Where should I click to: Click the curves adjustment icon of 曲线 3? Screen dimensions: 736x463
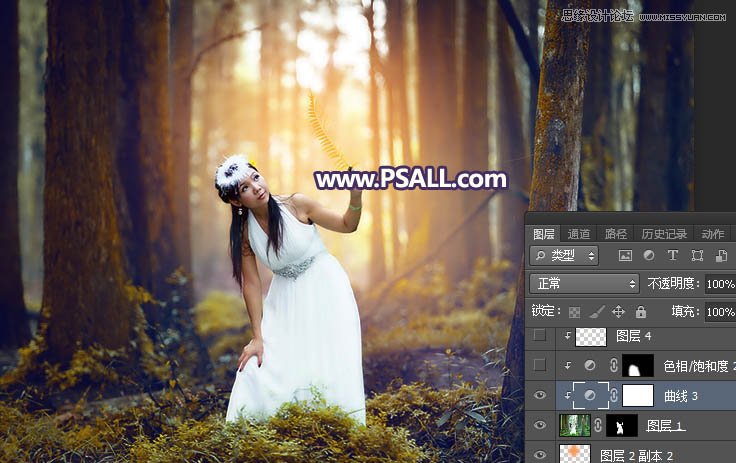pyautogui.click(x=590, y=395)
